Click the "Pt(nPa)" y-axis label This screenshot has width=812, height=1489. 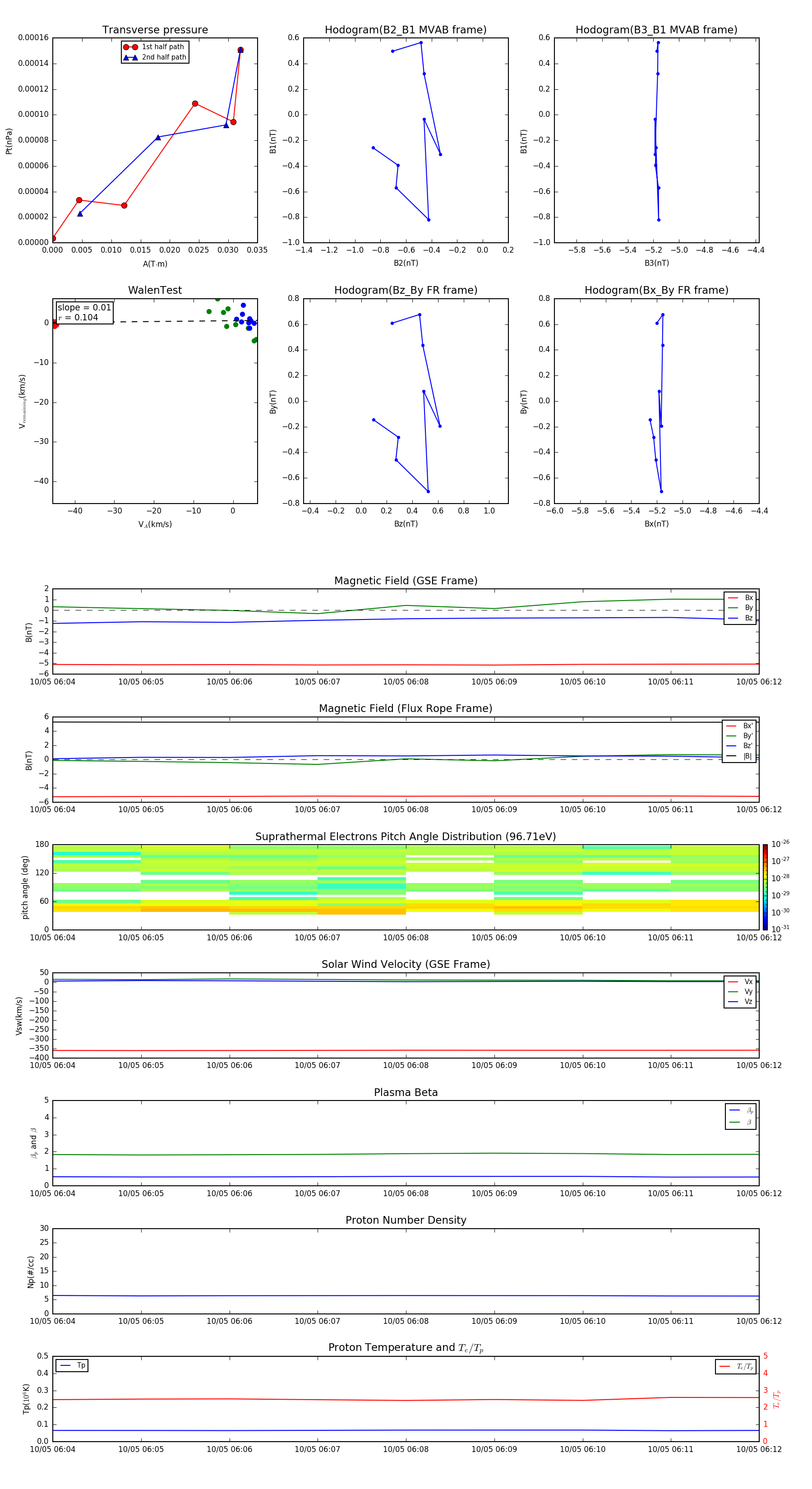pos(9,141)
